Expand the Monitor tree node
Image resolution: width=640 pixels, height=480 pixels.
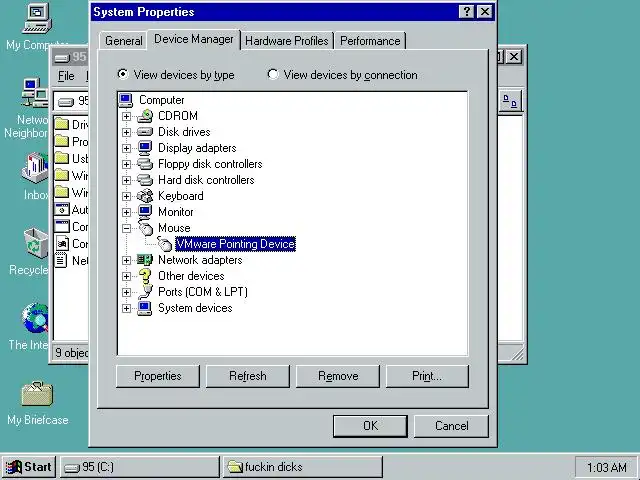tap(127, 212)
